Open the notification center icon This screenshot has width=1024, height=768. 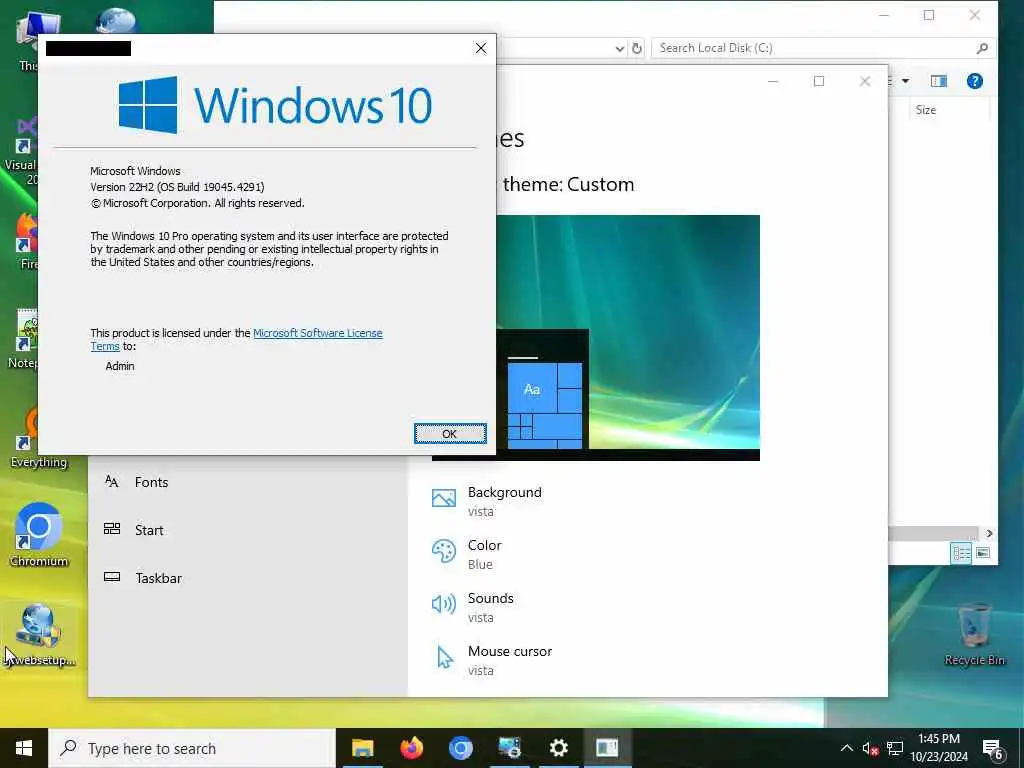coord(993,750)
